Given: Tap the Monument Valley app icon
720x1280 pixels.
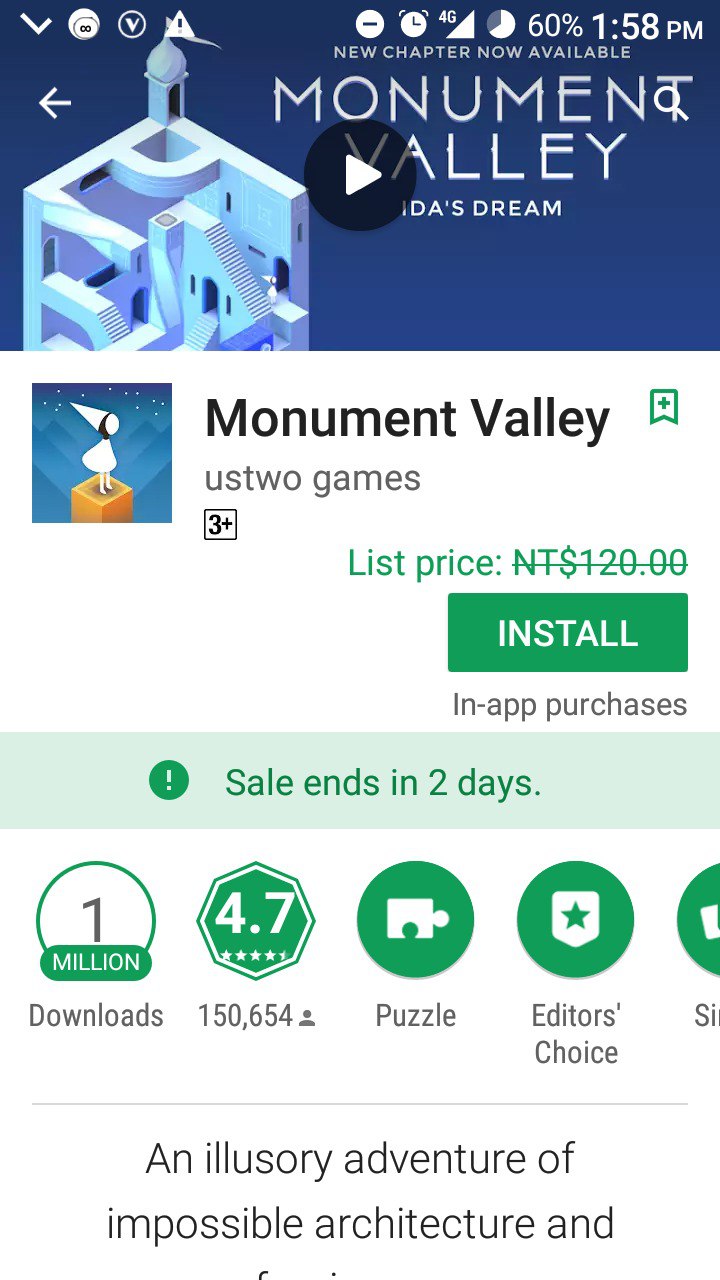Looking at the screenshot, I should click(x=102, y=453).
